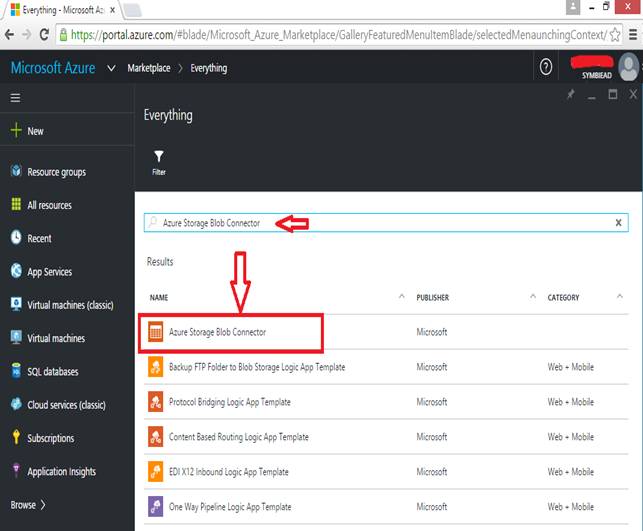Image resolution: width=643 pixels, height=531 pixels.
Task: Expand the Browse menu at sidebar bottom
Action: [28, 505]
